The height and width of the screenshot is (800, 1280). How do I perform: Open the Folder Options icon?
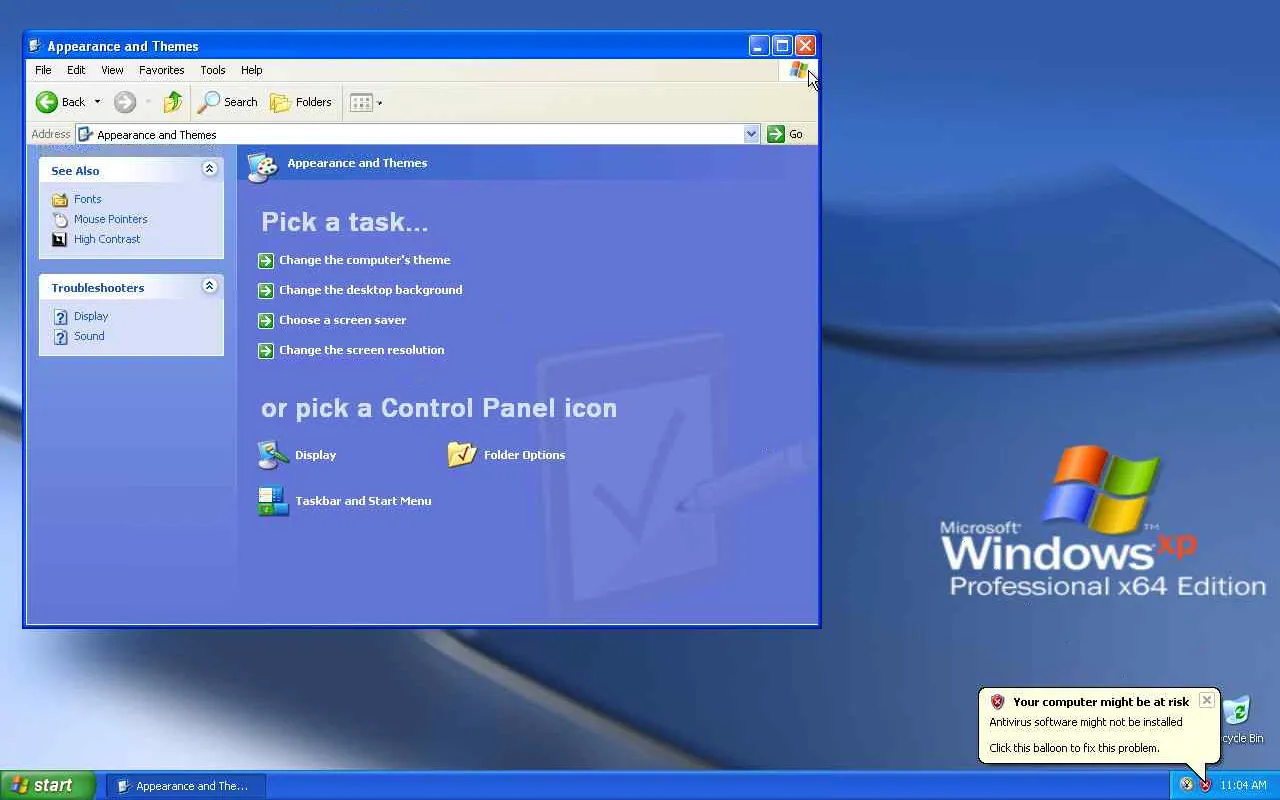462,455
